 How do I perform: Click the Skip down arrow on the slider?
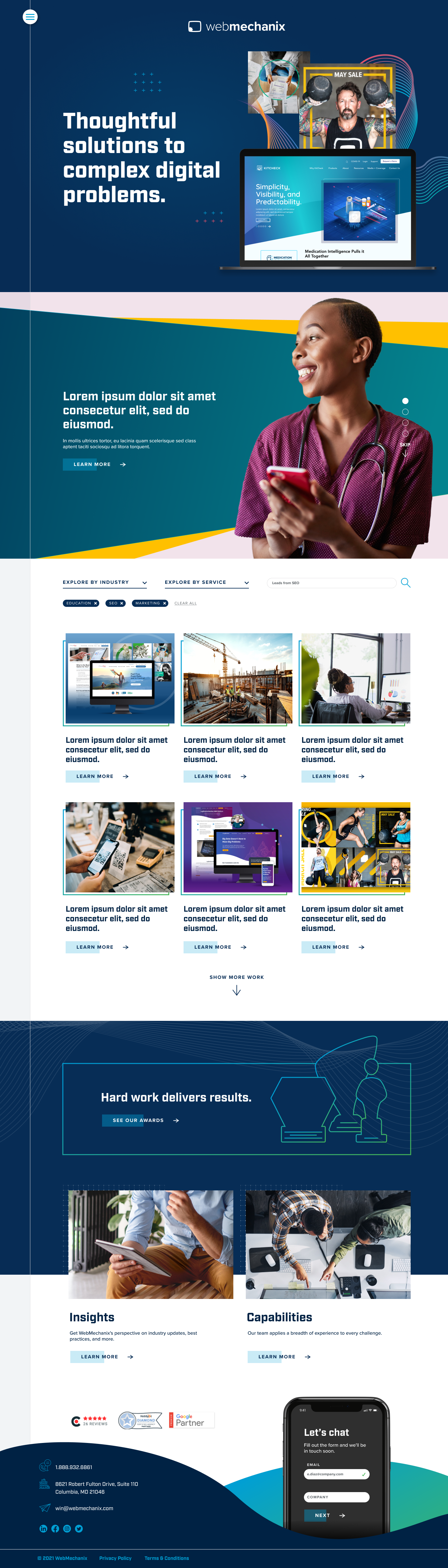[x=405, y=454]
